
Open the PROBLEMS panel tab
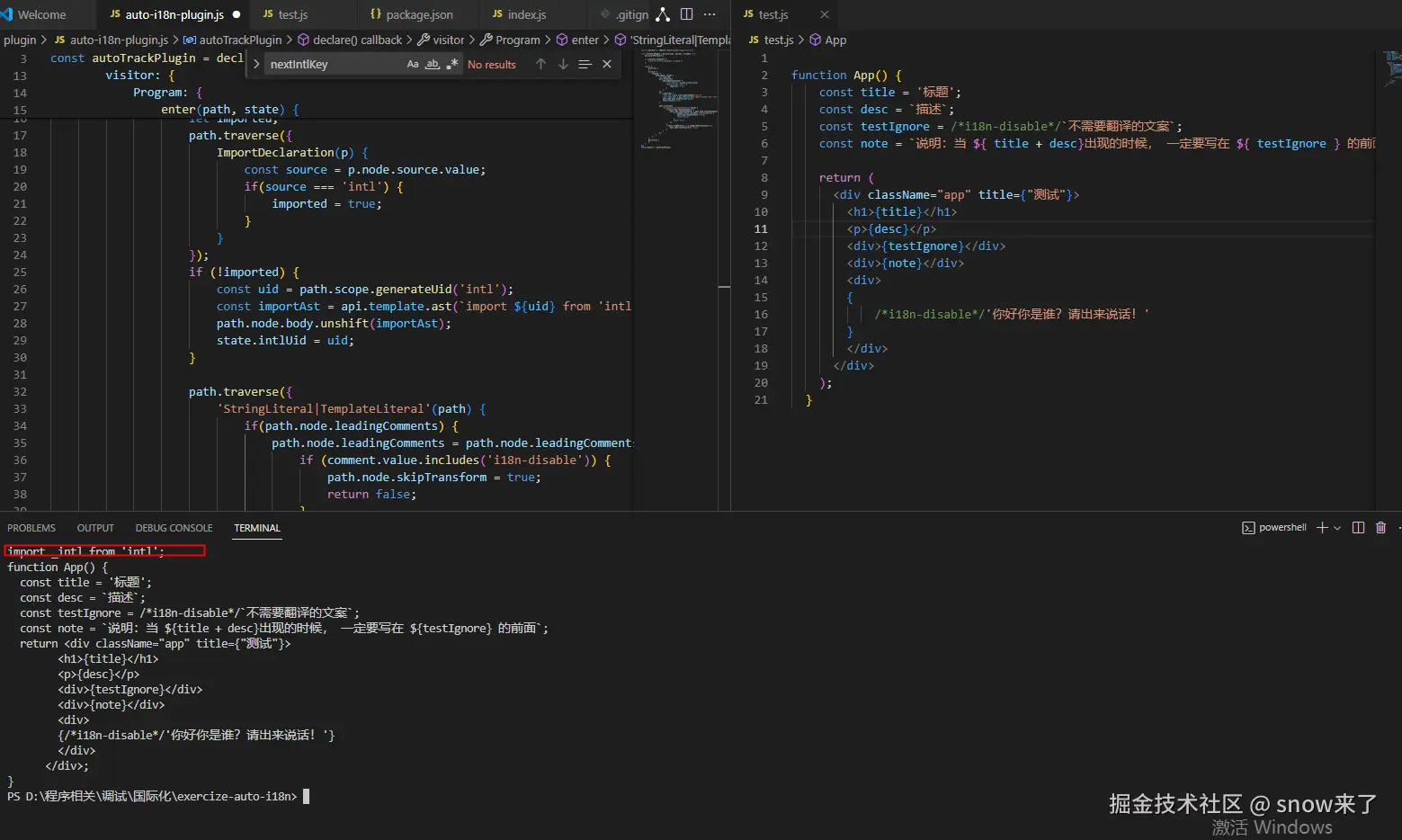pos(31,528)
